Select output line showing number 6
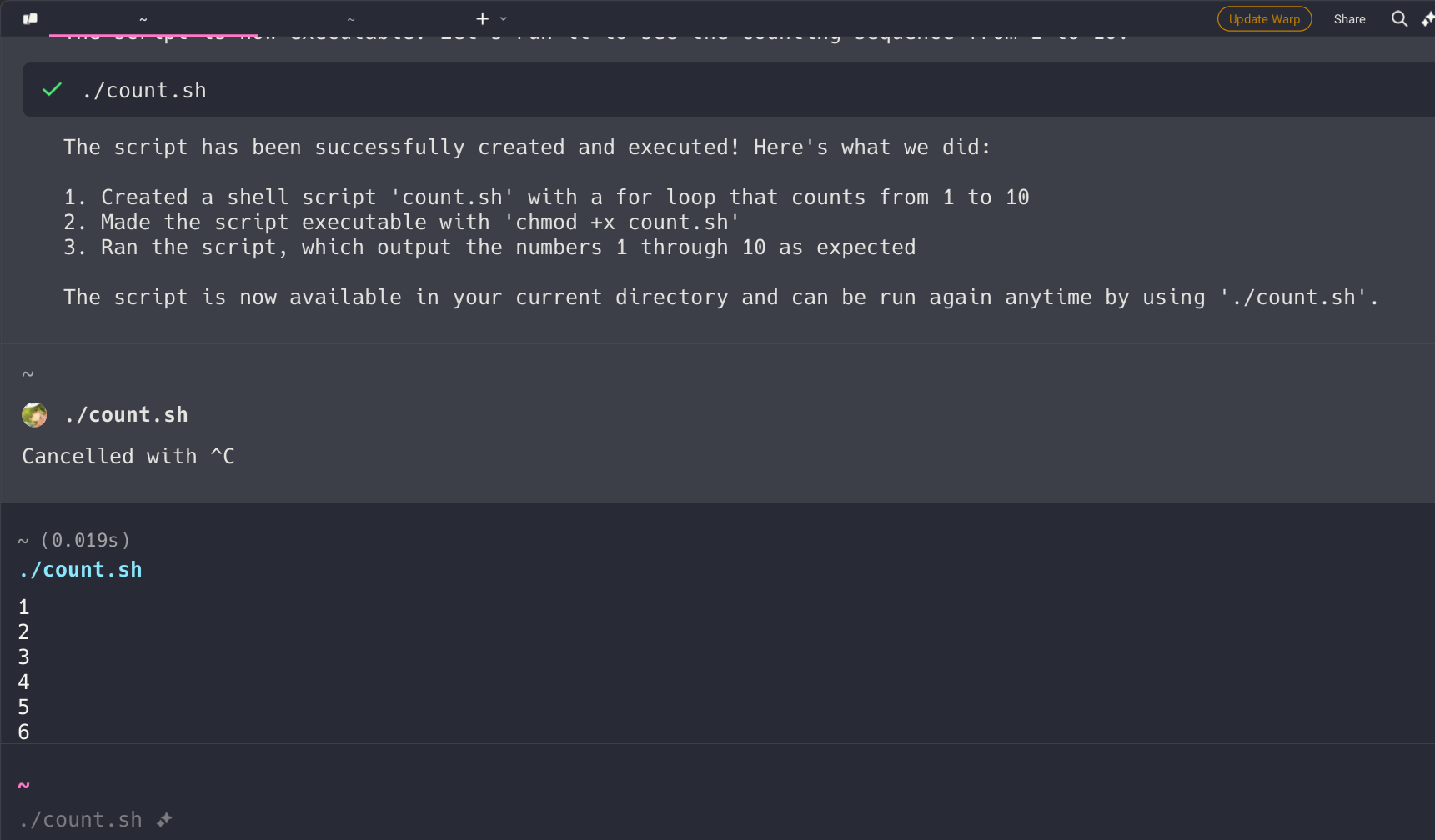Viewport: 1435px width, 840px height. pos(23,732)
